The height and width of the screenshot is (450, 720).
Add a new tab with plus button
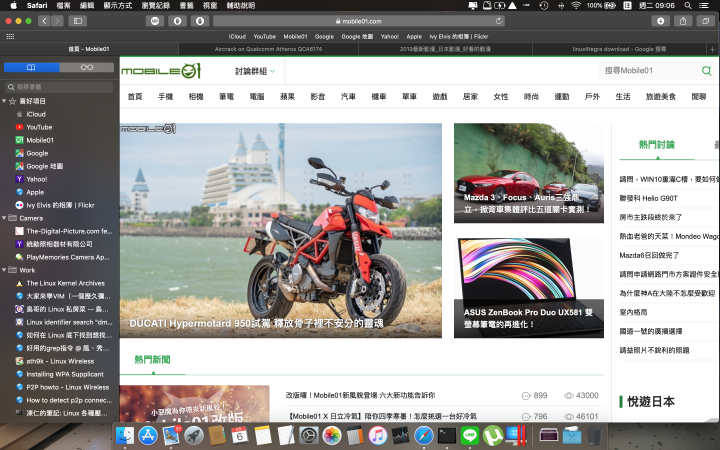coord(713,49)
